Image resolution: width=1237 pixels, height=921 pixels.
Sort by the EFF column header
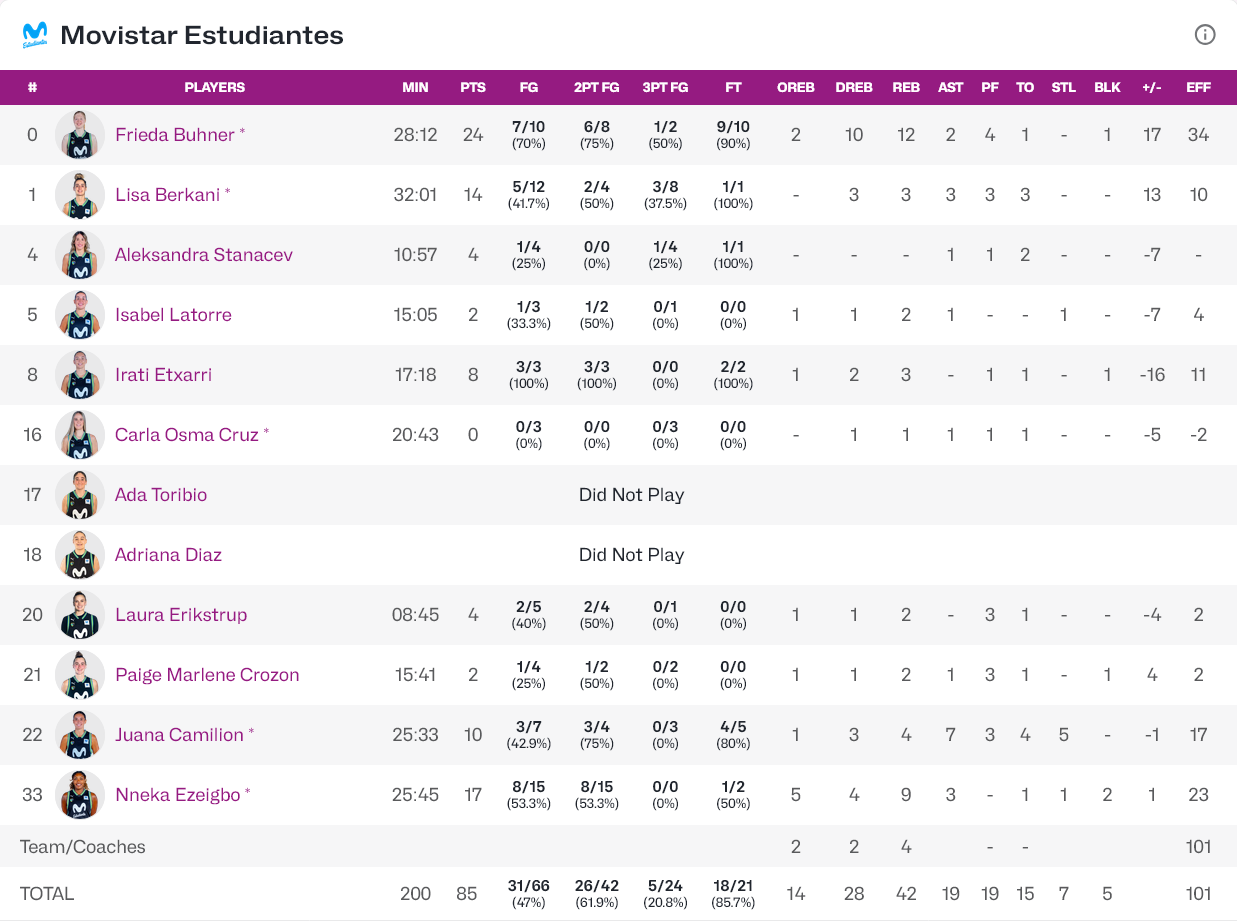[x=1198, y=87]
